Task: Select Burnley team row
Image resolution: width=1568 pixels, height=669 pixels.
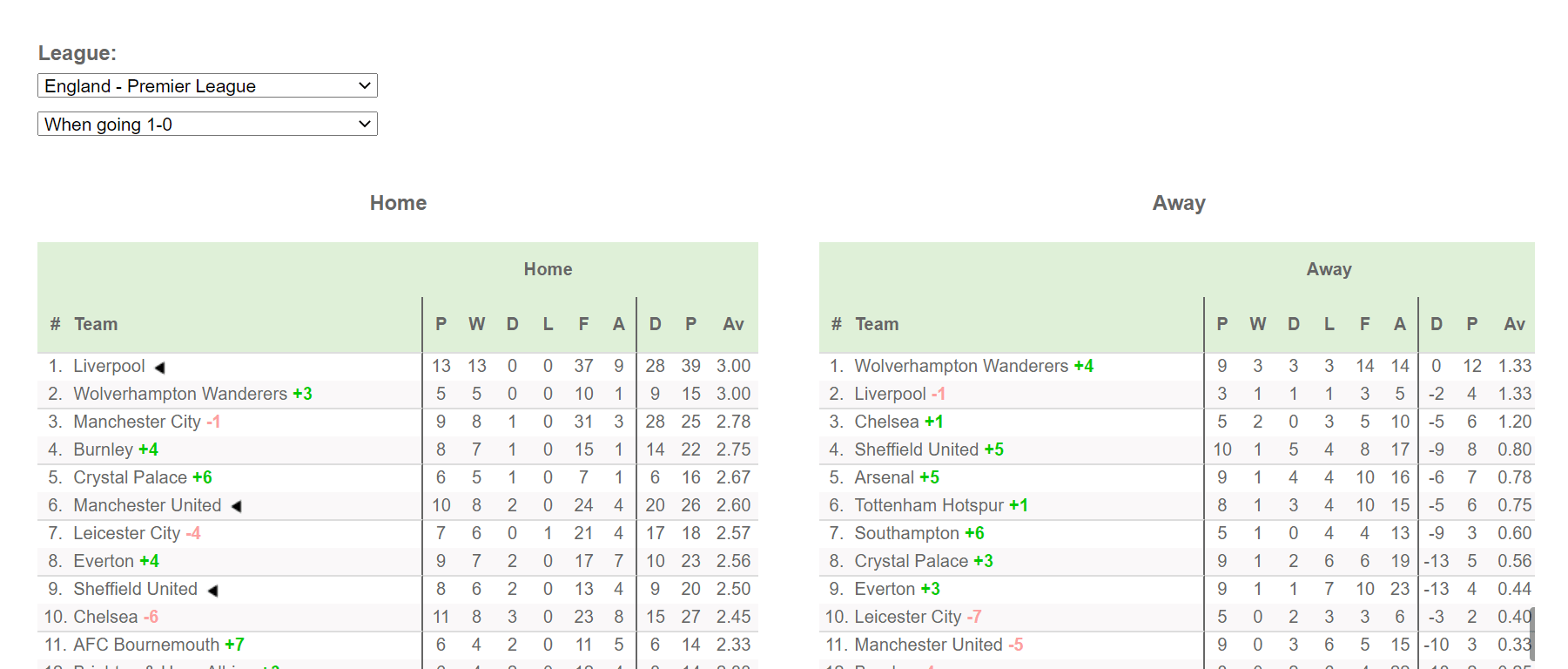Action: [x=103, y=449]
